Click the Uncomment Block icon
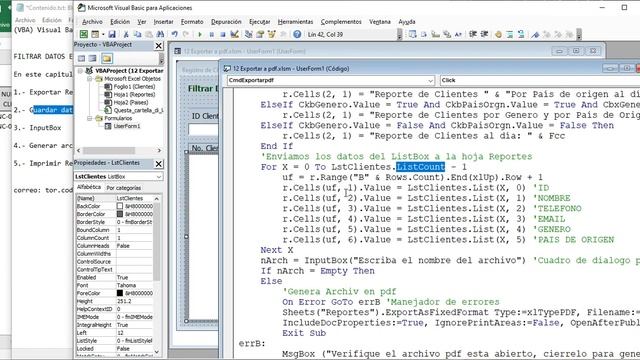This screenshot has width=640, height=360. (521, 35)
